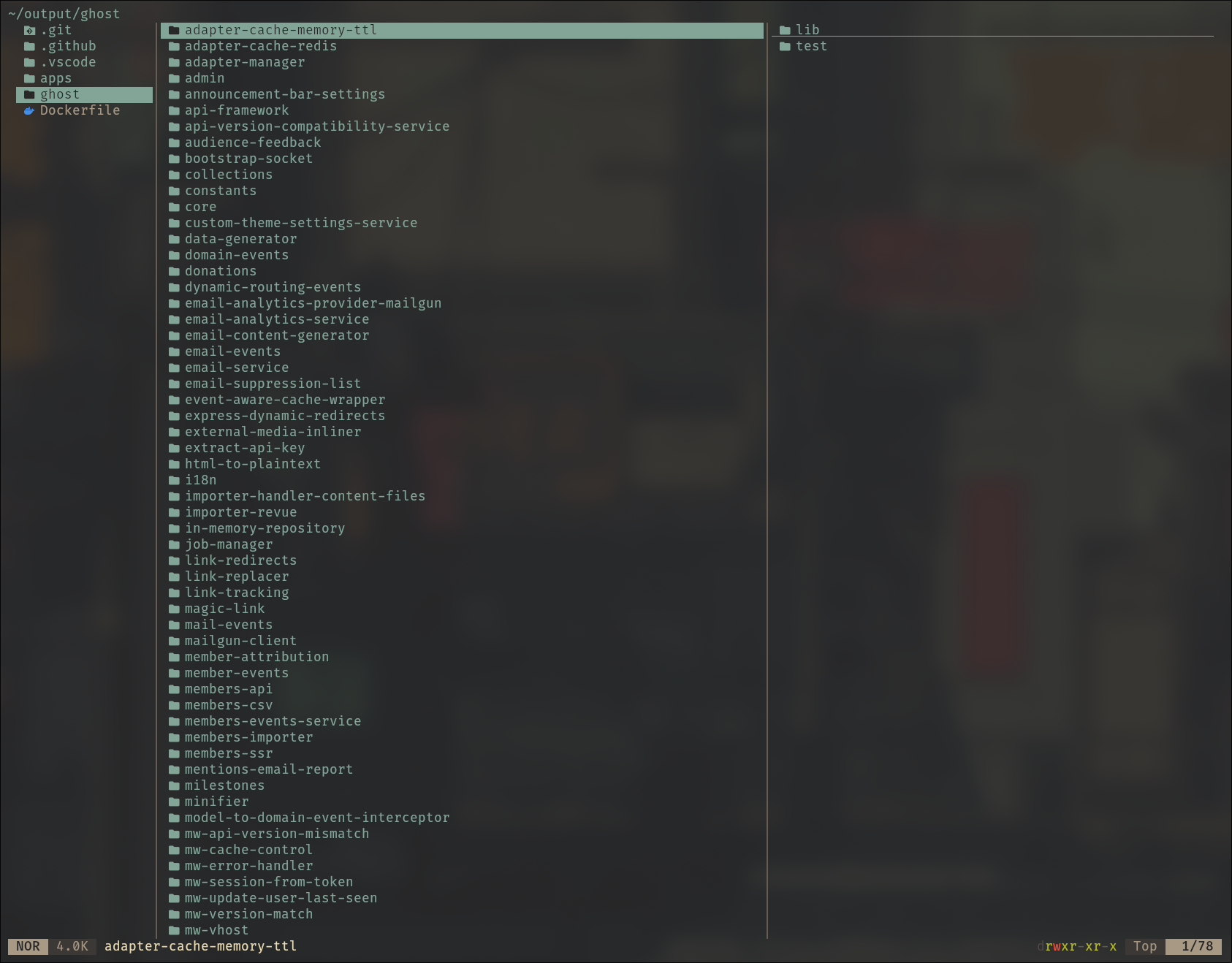The image size is (1232, 963).
Task: Click the 1/78 position counter
Action: tap(1197, 947)
